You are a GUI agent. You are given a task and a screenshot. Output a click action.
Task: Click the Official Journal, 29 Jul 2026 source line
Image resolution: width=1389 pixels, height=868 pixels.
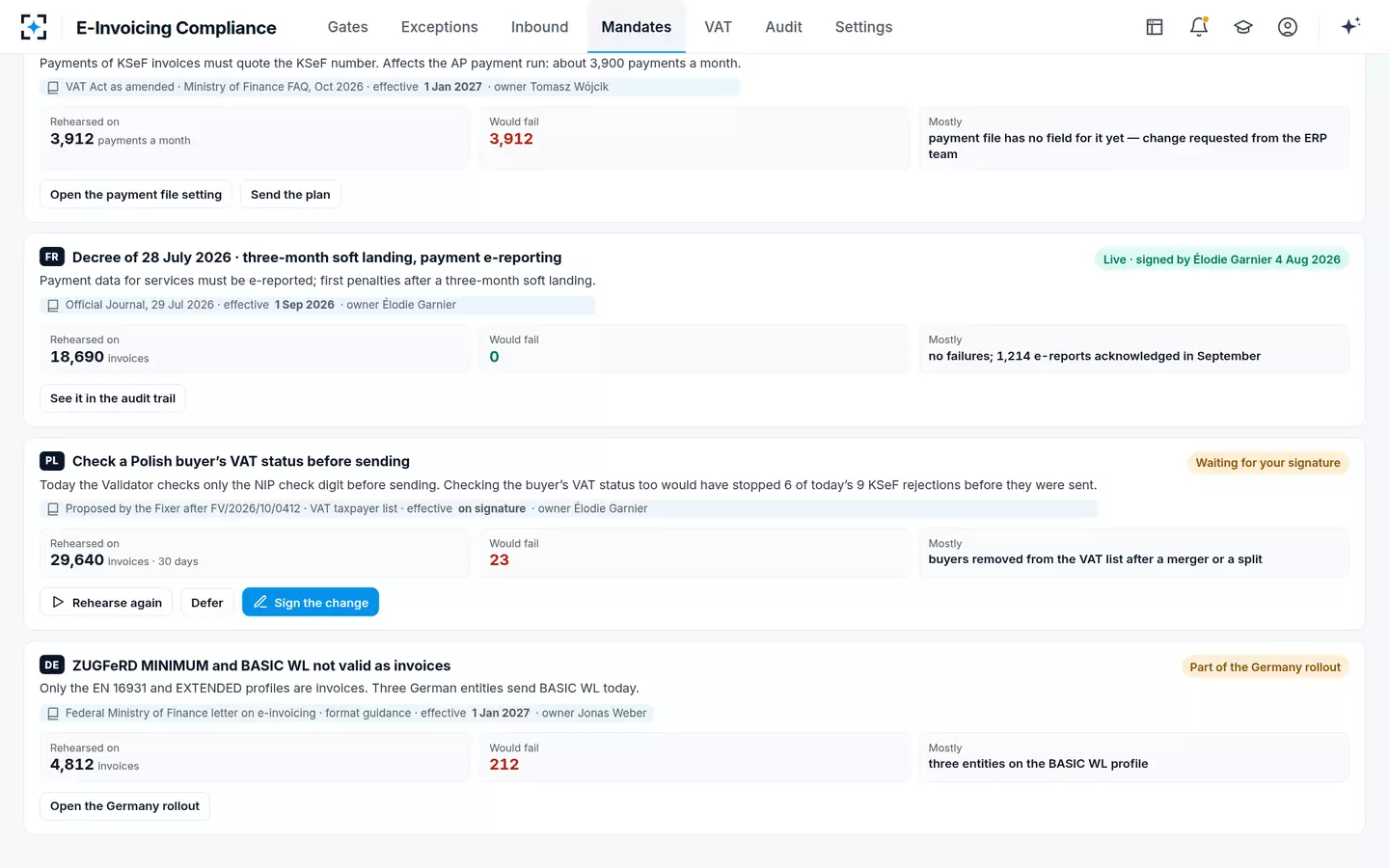(317, 305)
